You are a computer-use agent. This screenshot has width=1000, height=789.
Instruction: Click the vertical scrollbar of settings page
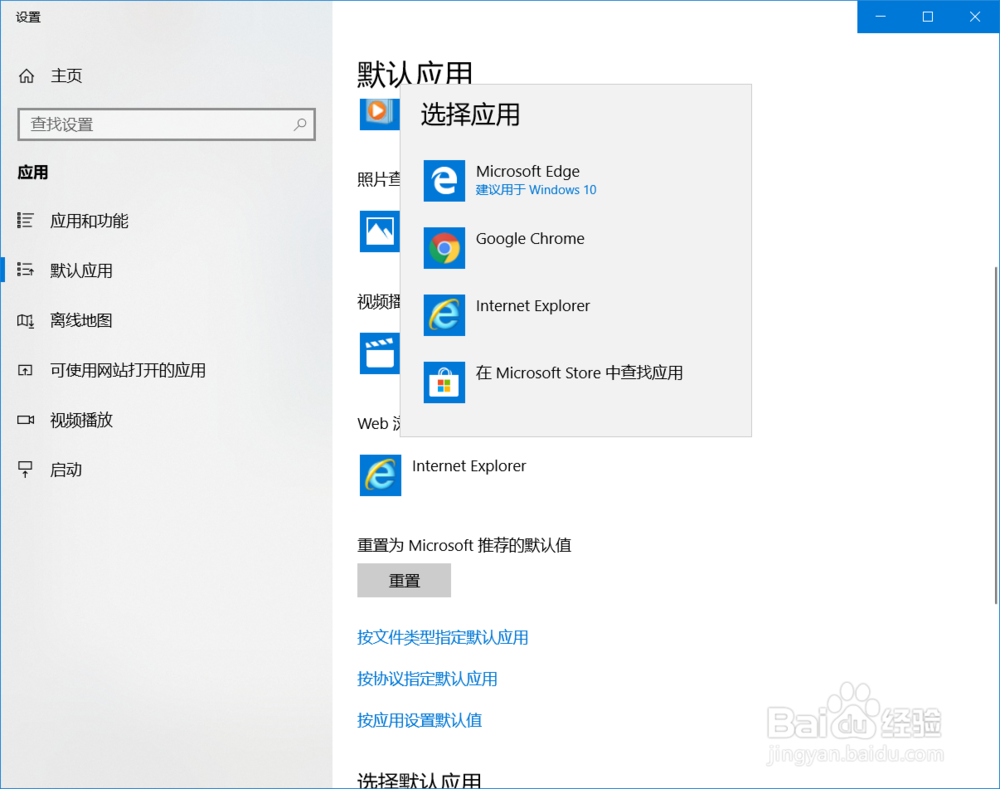pyautogui.click(x=996, y=435)
